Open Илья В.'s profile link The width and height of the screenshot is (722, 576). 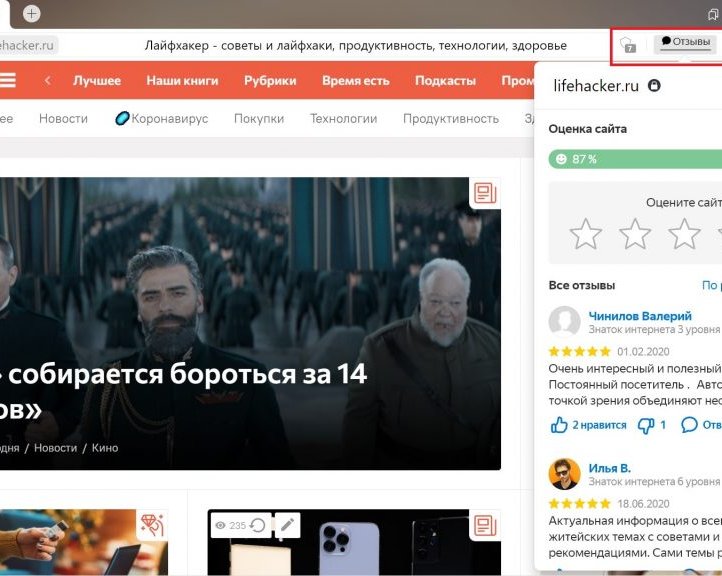pyautogui.click(x=610, y=468)
